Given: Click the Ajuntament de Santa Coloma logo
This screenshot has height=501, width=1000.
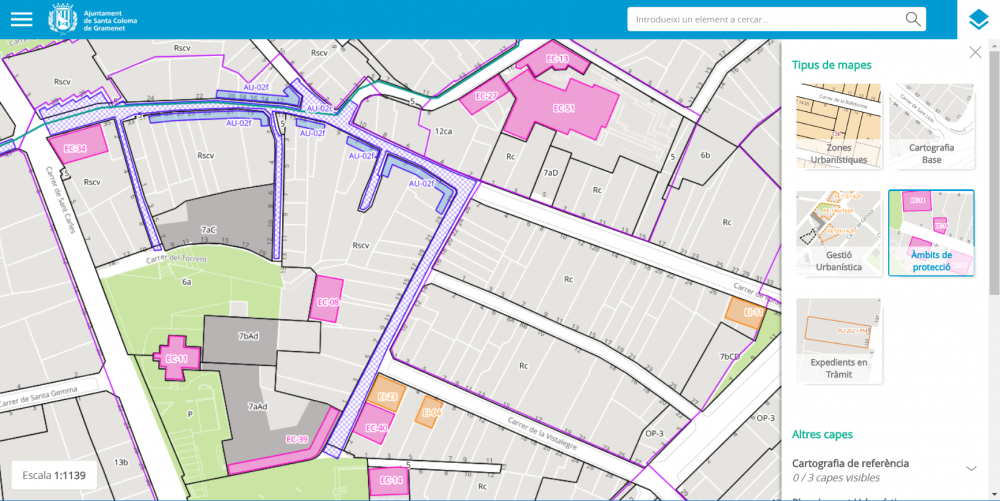Looking at the screenshot, I should click(x=93, y=19).
